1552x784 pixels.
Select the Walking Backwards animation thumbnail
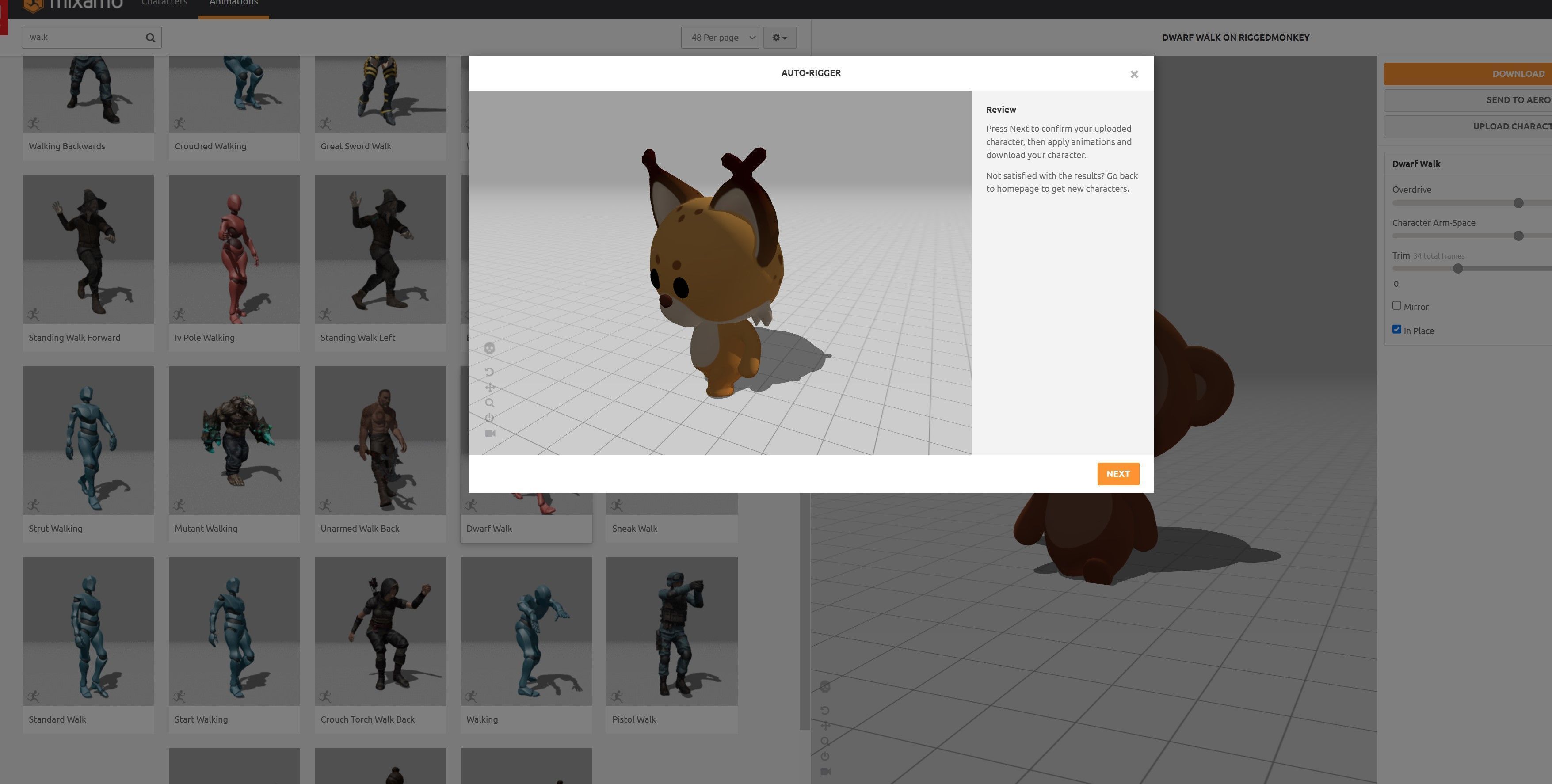tap(88, 94)
